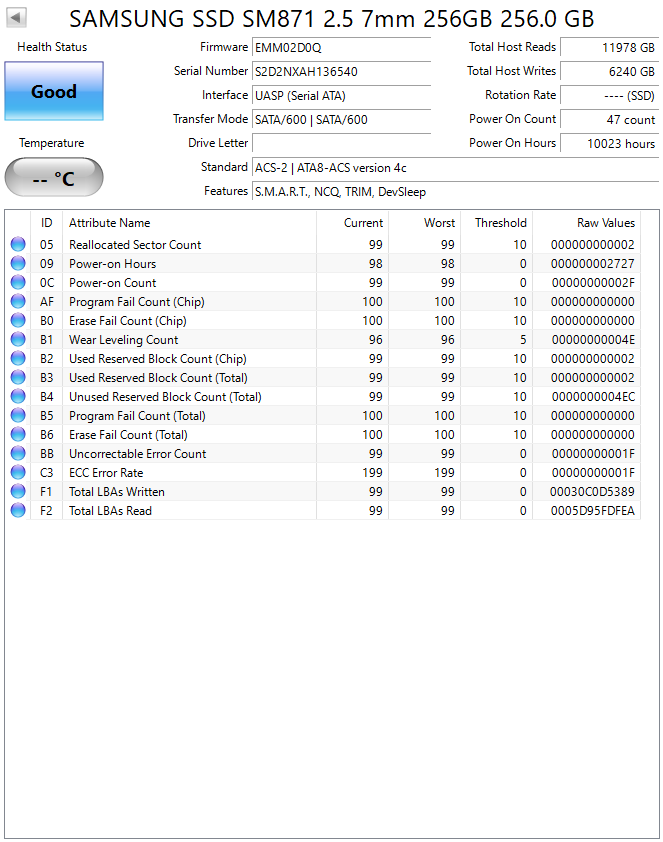Image resolution: width=663 pixels, height=842 pixels.
Task: Click Total Host Reads value 11978 GB
Action: click(x=609, y=47)
